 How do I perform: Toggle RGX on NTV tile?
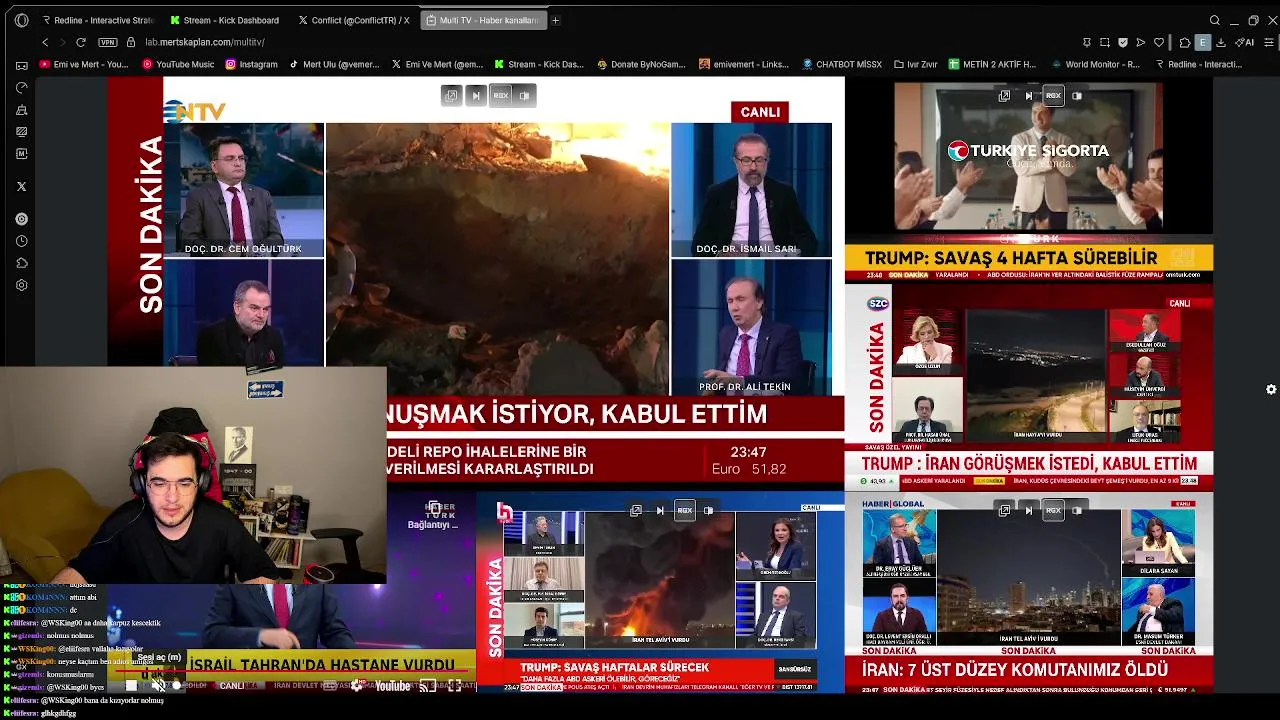click(x=500, y=95)
